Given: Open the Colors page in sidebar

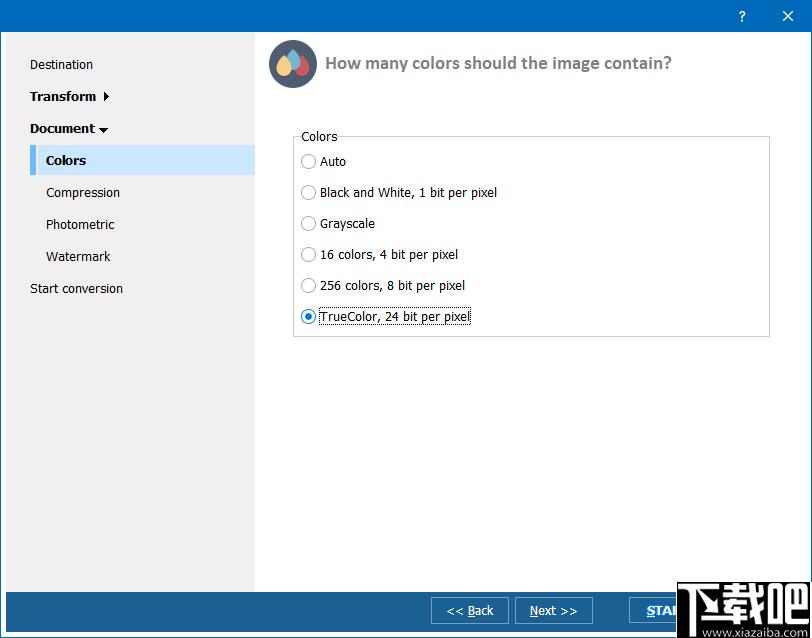Looking at the screenshot, I should click(142, 160).
